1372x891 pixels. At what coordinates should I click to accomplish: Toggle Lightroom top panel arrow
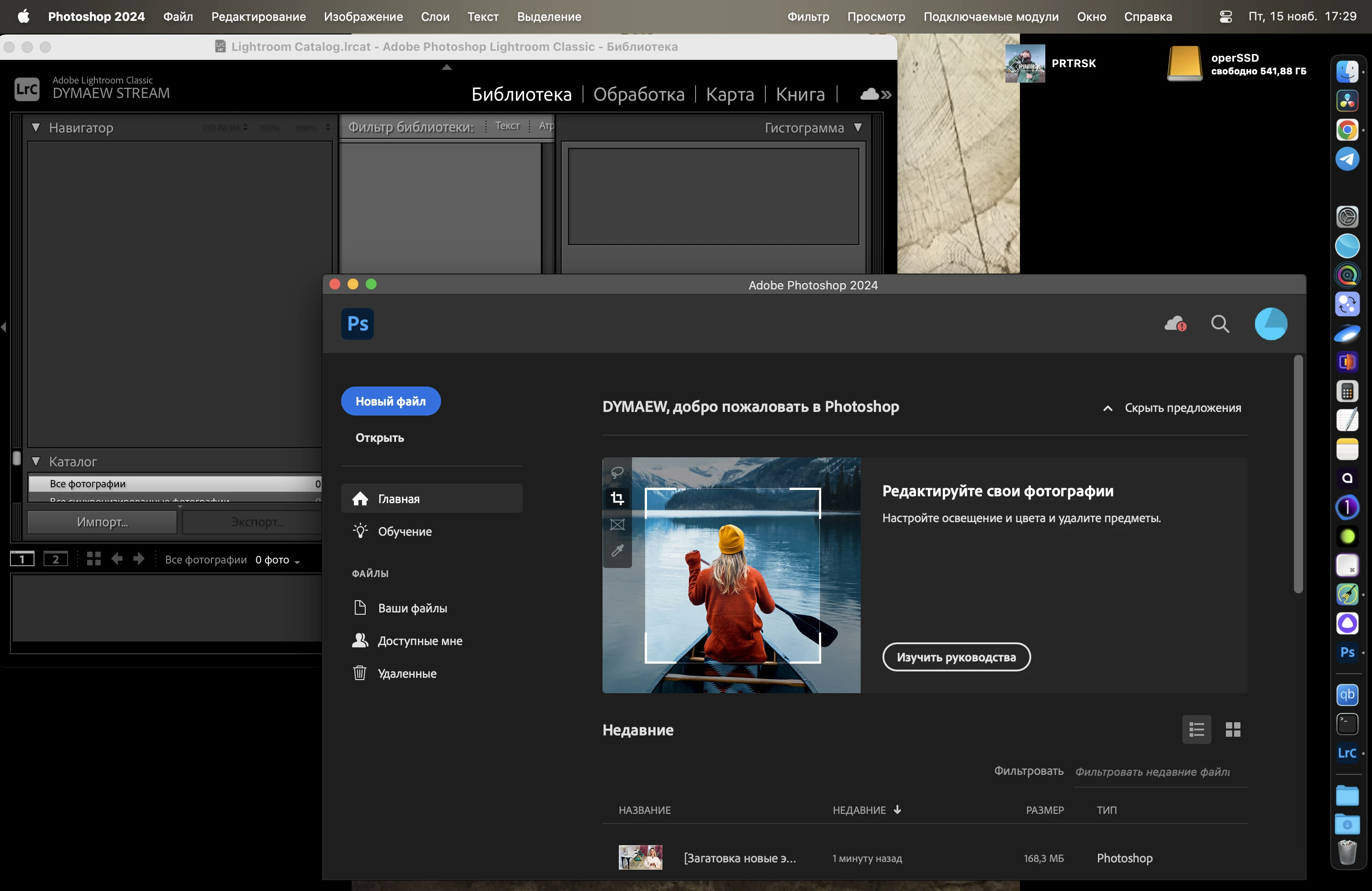pyautogui.click(x=447, y=67)
